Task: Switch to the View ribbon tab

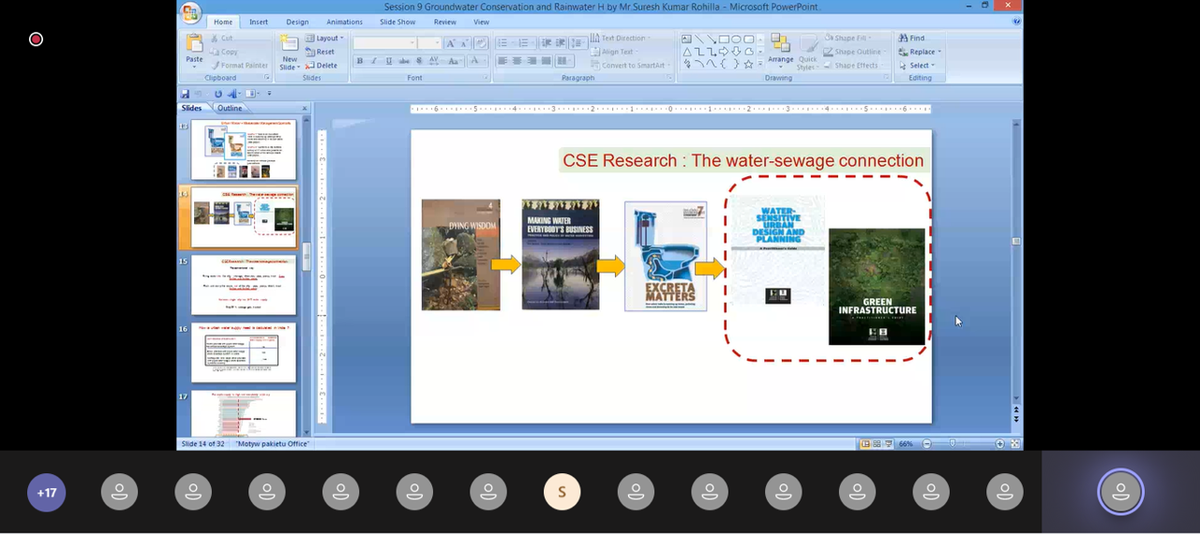Action: 481,22
